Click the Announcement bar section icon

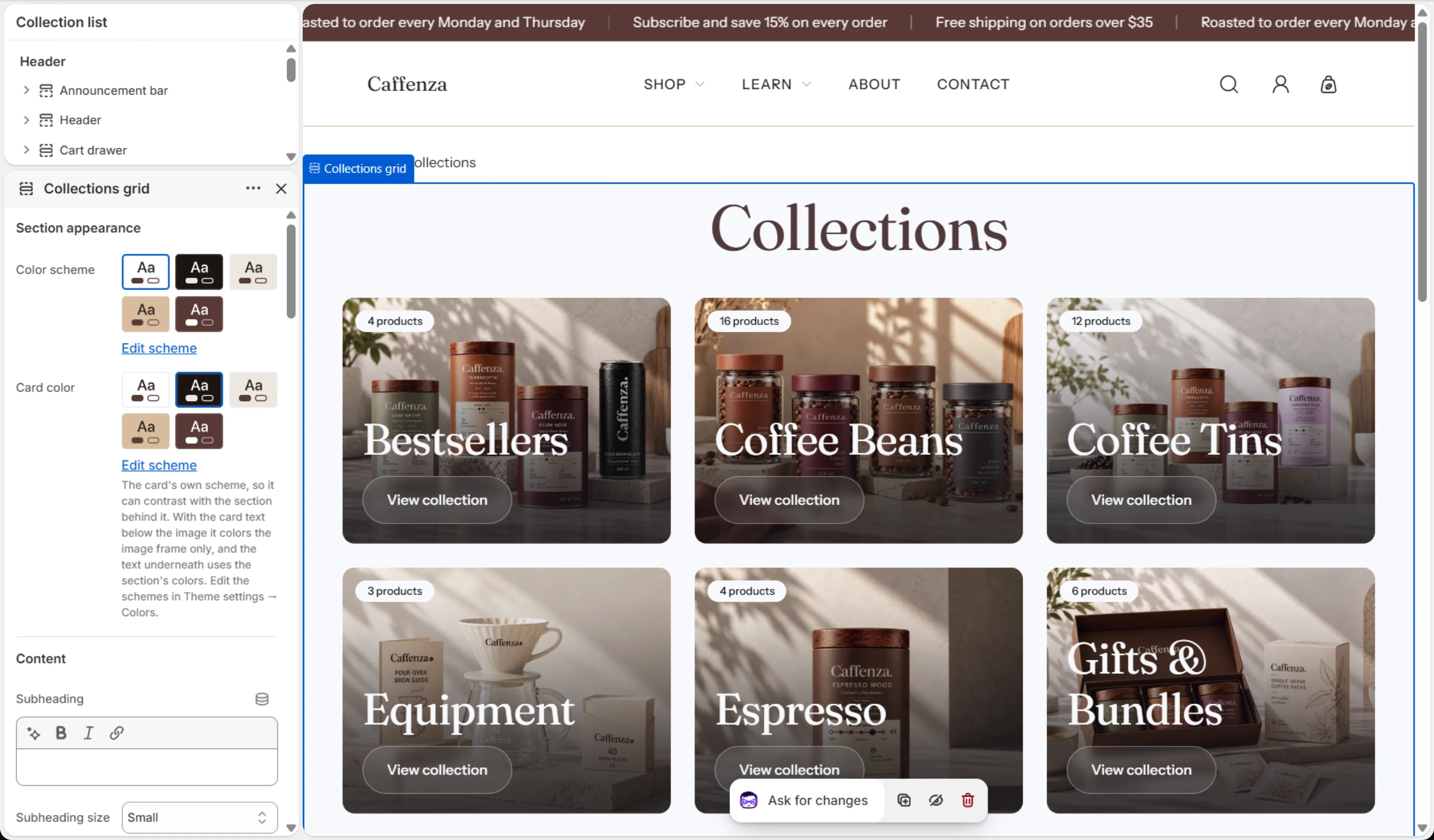coord(45,91)
